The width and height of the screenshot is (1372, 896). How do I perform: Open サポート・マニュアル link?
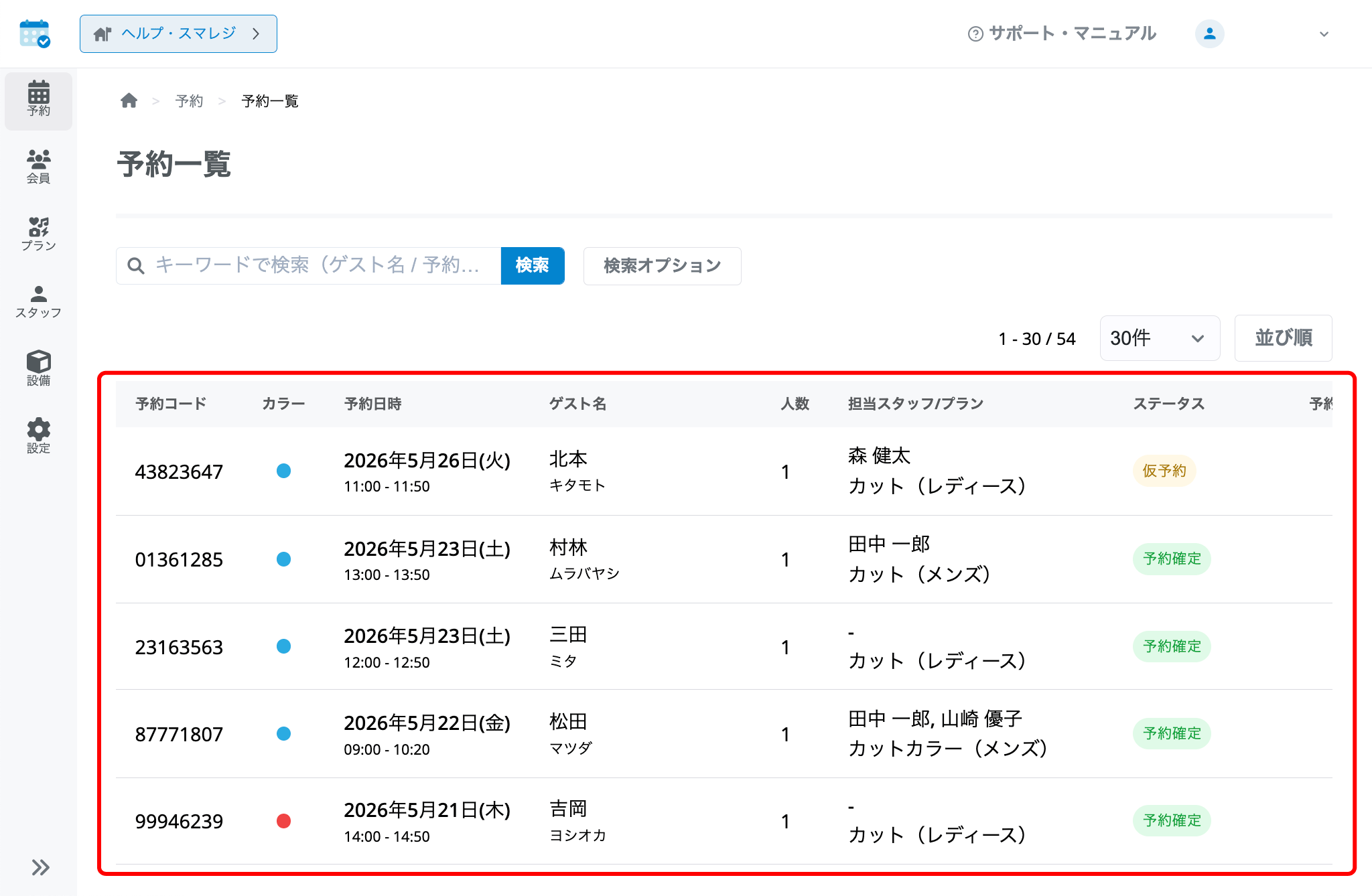tap(1062, 33)
